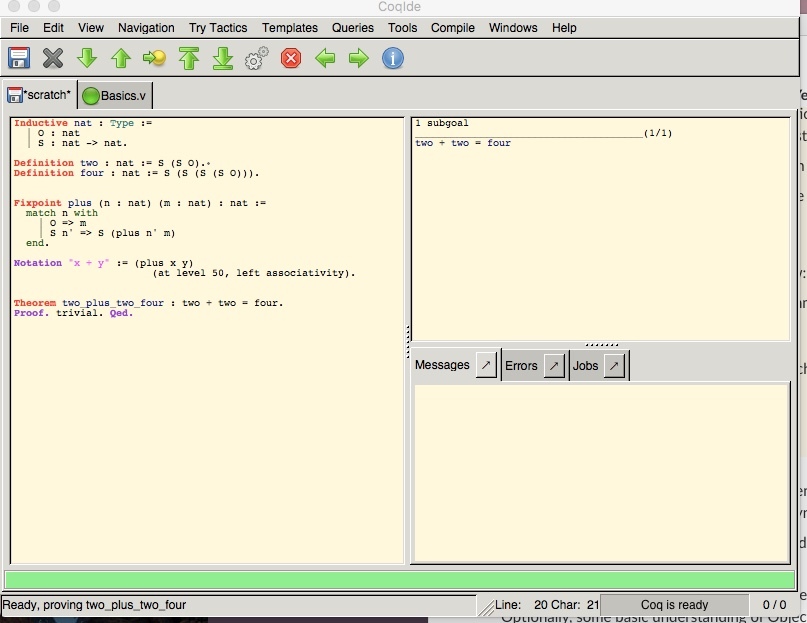Open the Help menu
This screenshot has width=807, height=623.
click(564, 28)
